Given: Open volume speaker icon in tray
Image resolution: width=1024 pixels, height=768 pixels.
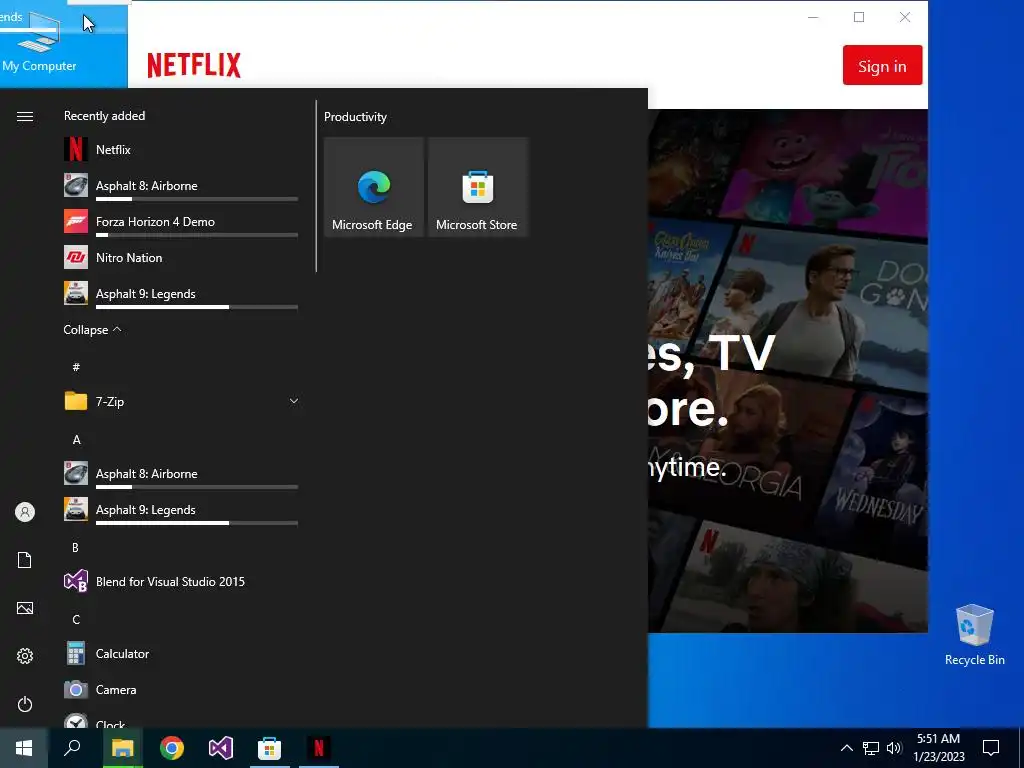Looking at the screenshot, I should coord(894,748).
